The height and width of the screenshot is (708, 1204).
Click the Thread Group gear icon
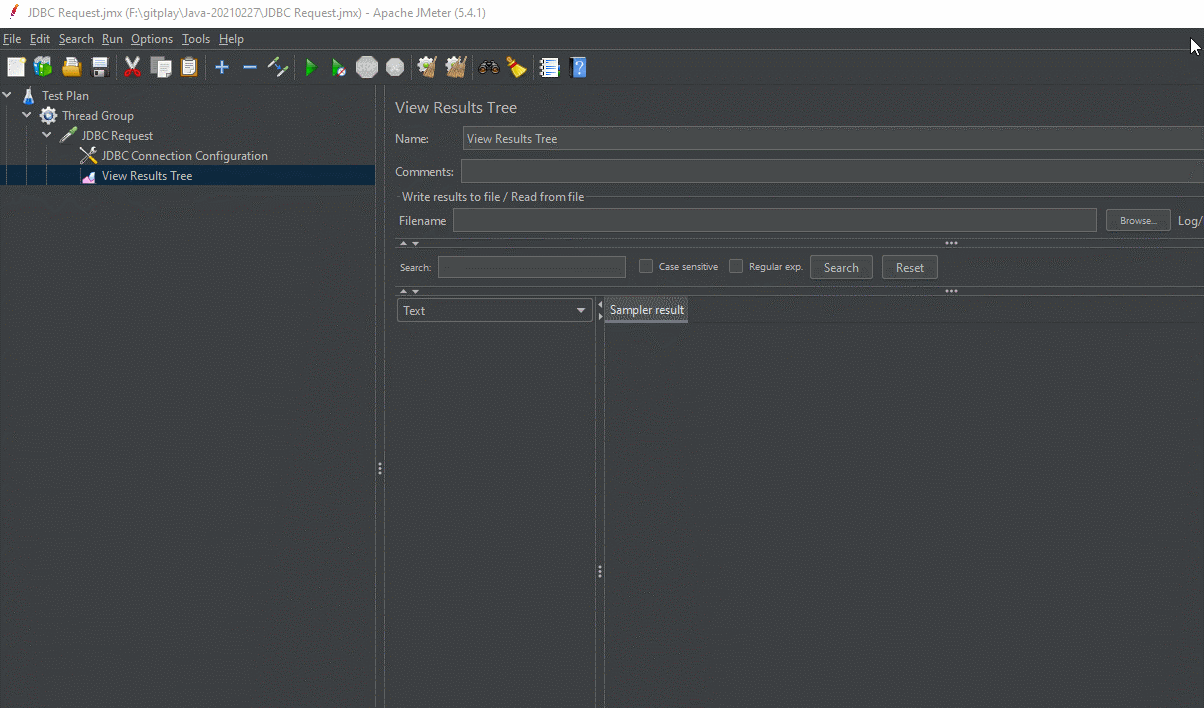(48, 115)
